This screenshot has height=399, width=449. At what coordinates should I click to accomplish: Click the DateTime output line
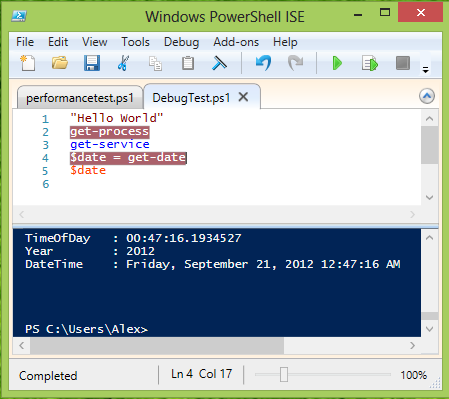point(213,264)
